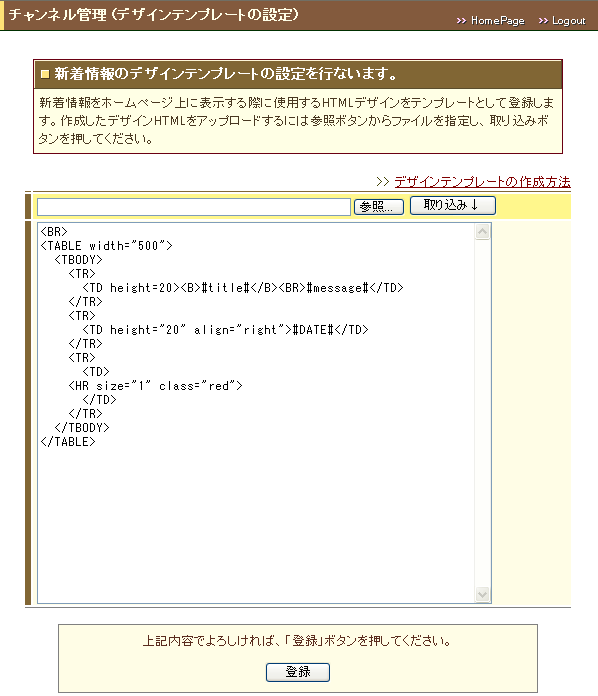Open the HomePage link in header

coord(497,20)
